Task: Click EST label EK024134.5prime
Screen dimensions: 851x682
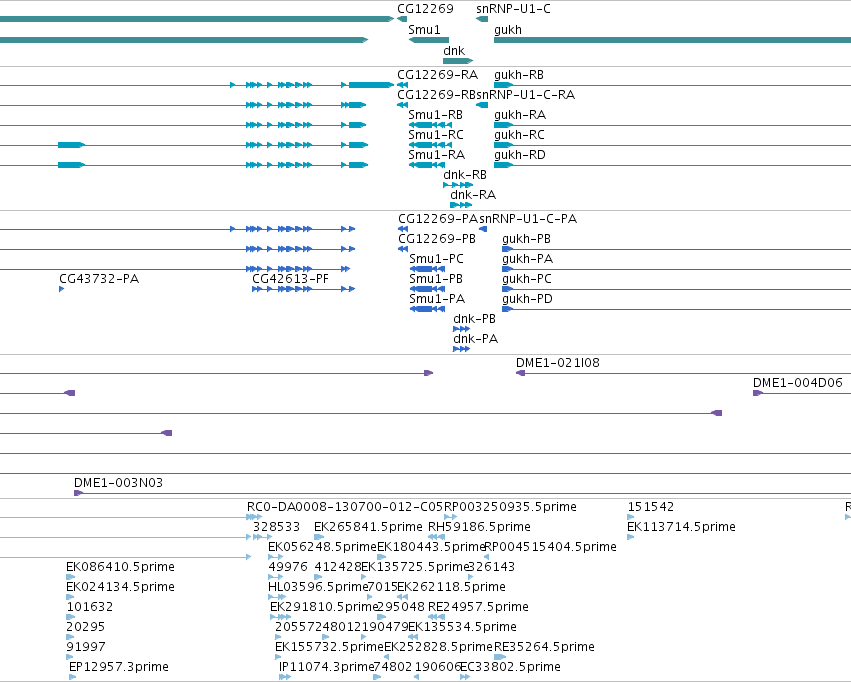Action: (x=120, y=587)
